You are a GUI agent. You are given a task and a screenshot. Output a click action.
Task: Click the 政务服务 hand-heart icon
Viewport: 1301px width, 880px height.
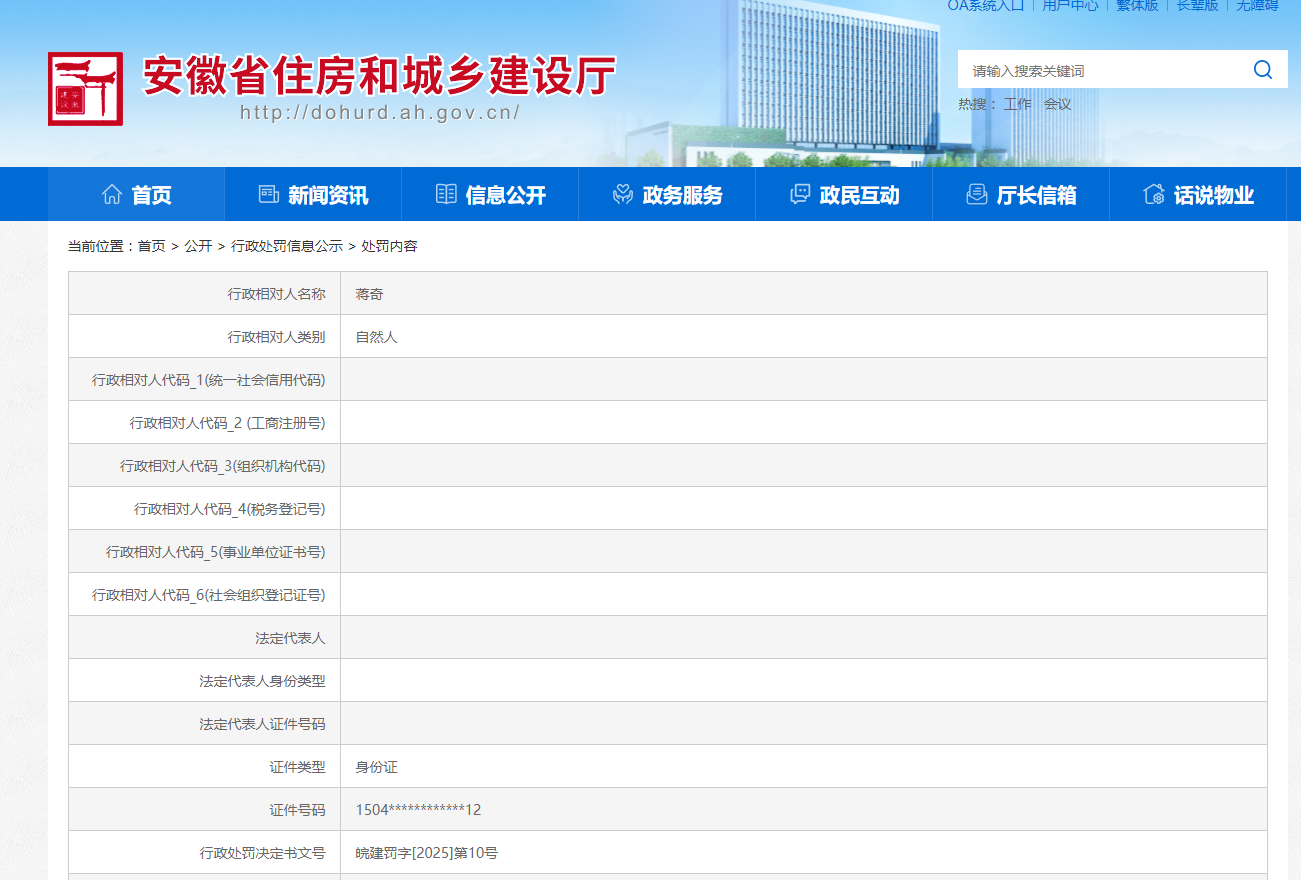(x=623, y=195)
